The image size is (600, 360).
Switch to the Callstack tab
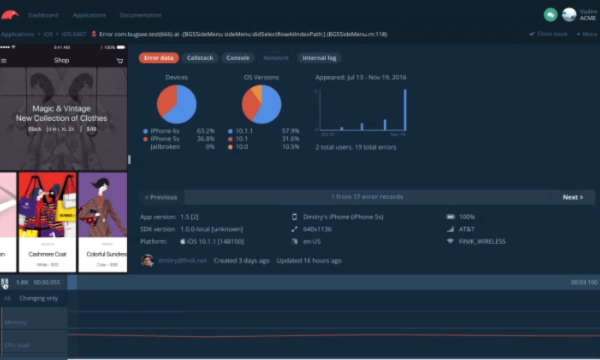tap(200, 58)
